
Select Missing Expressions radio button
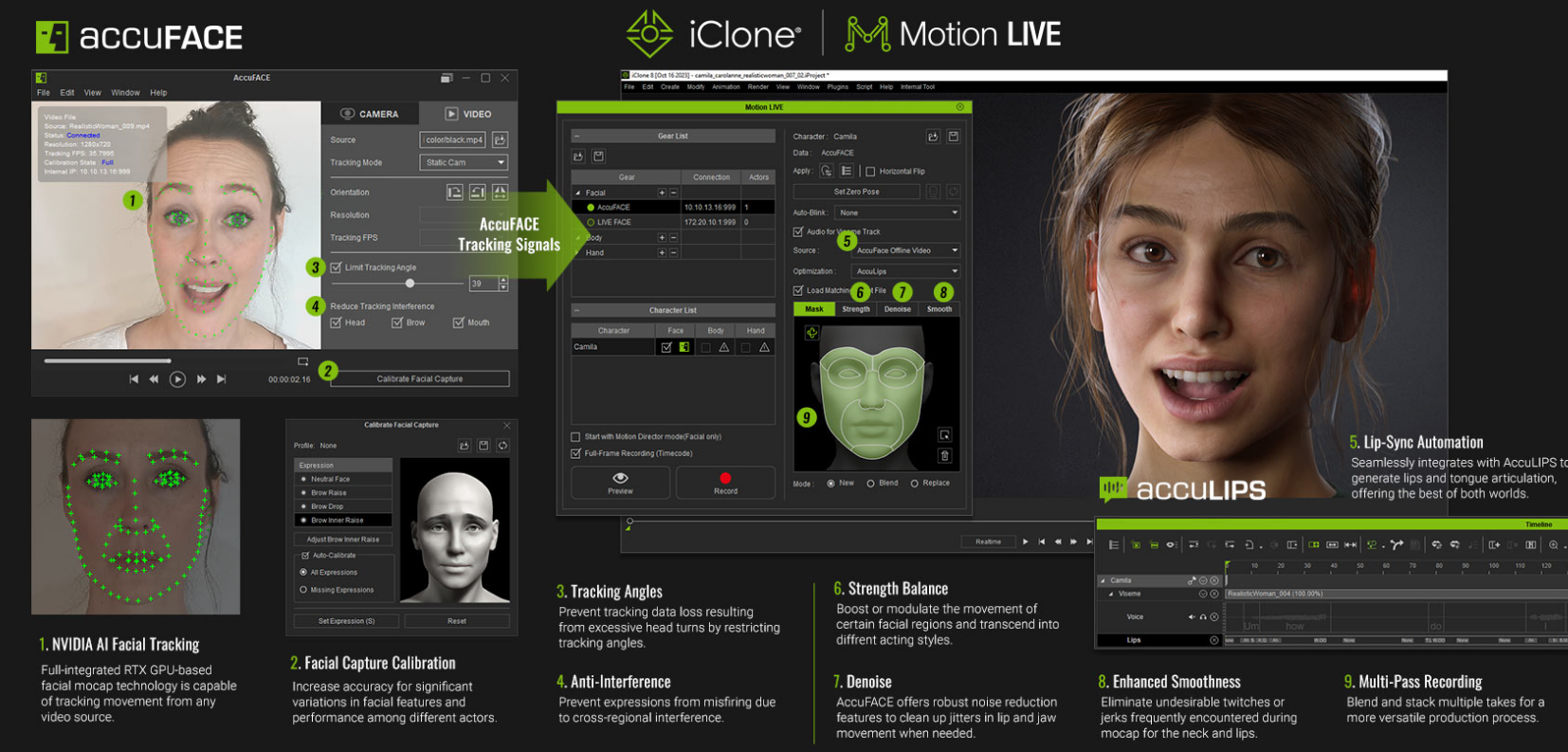click(303, 590)
